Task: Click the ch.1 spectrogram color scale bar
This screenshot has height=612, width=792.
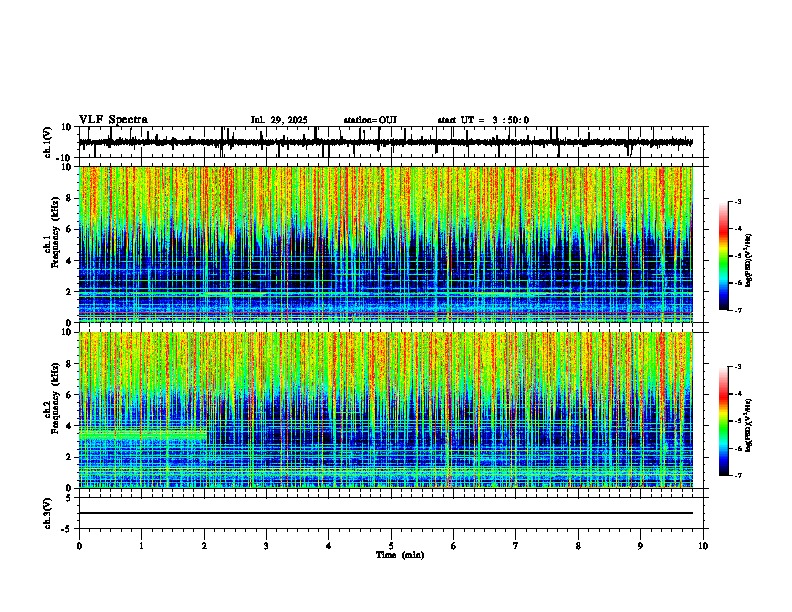Action: (x=724, y=256)
